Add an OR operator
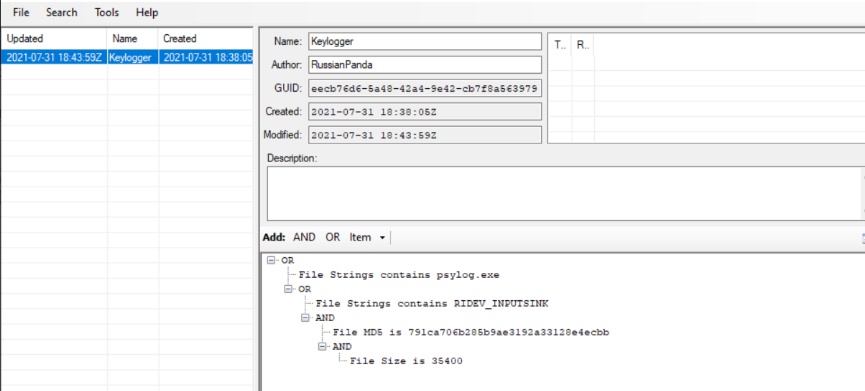 (333, 238)
